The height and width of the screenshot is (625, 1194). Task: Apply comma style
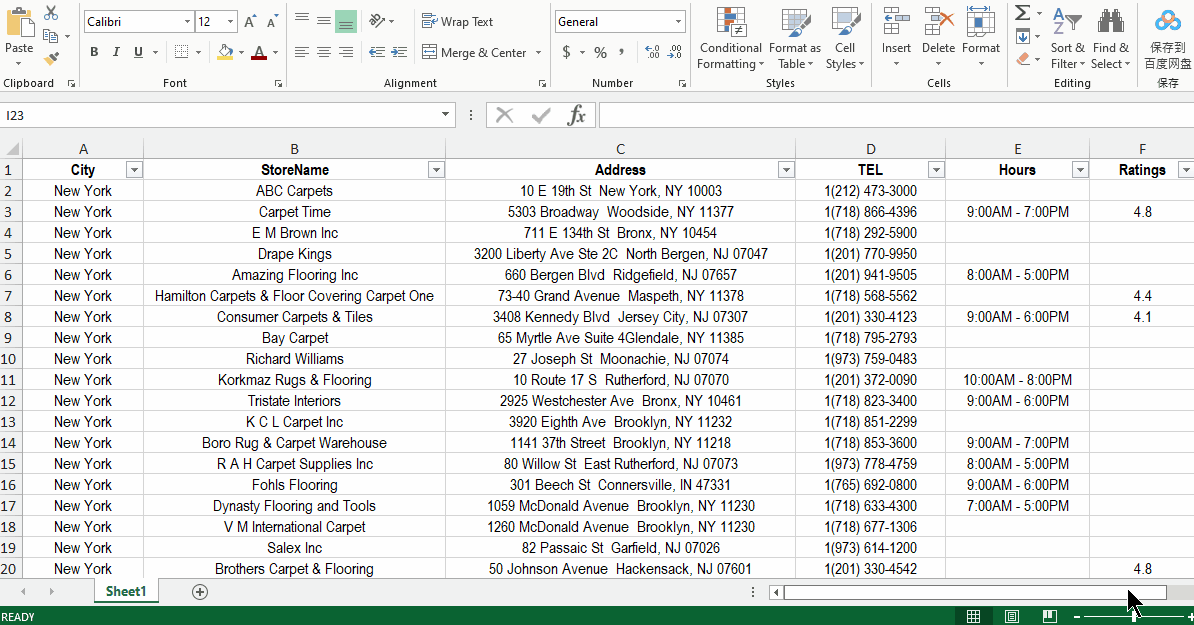tap(622, 52)
